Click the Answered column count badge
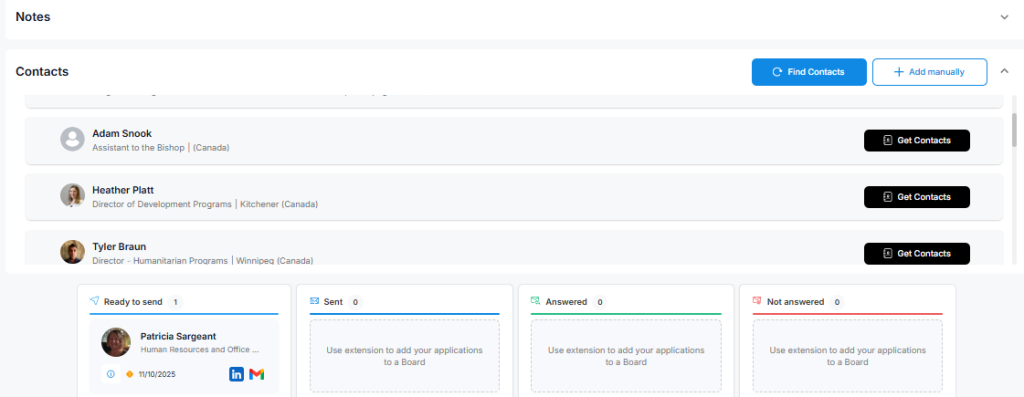 click(x=599, y=302)
